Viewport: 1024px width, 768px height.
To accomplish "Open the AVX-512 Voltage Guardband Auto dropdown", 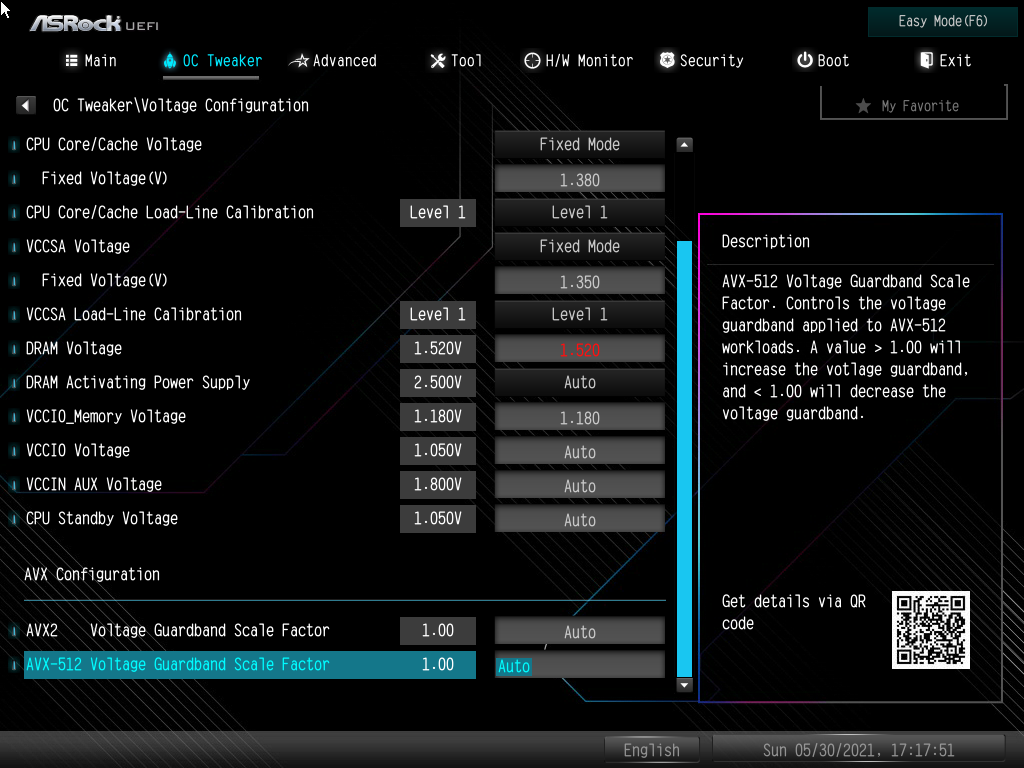I will 579,664.
